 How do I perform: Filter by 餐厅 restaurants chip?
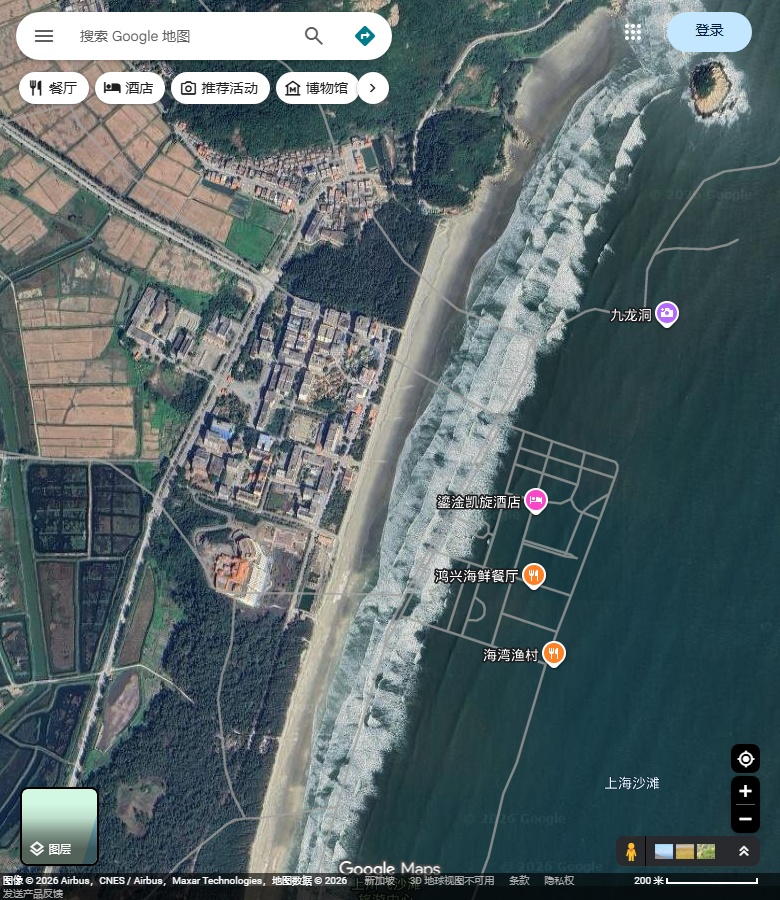coord(54,88)
